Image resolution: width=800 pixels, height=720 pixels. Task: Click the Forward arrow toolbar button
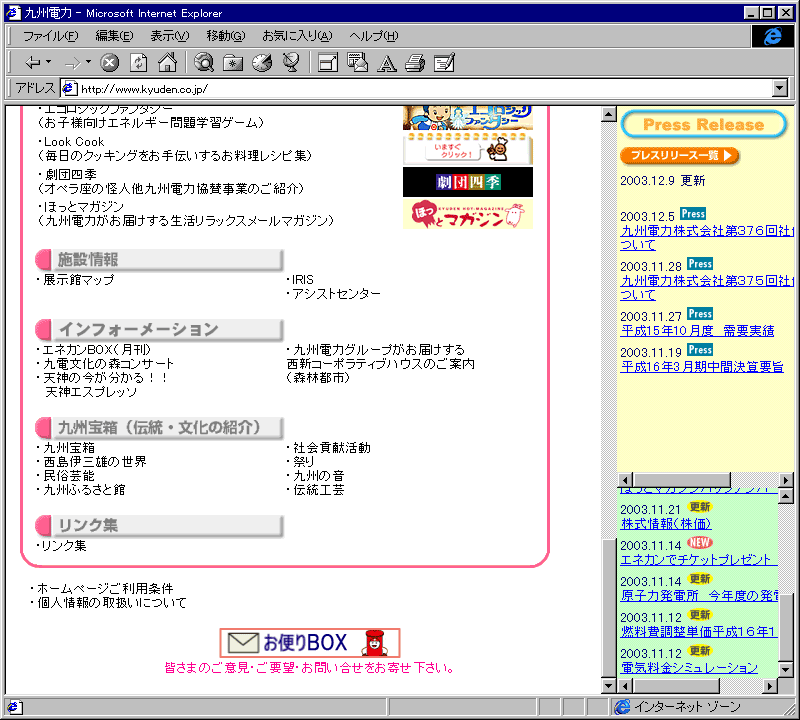pos(73,63)
